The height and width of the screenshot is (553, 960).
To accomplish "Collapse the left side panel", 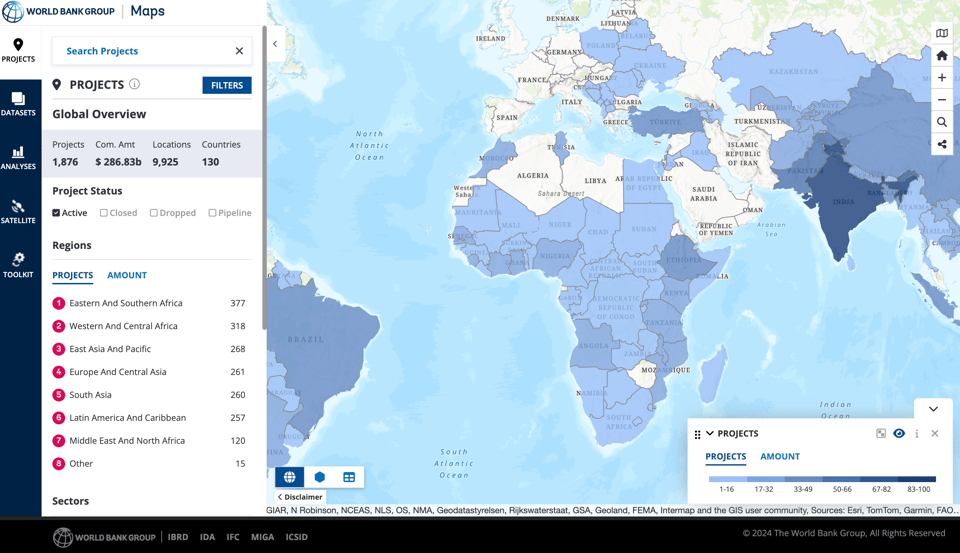I will tap(275, 44).
